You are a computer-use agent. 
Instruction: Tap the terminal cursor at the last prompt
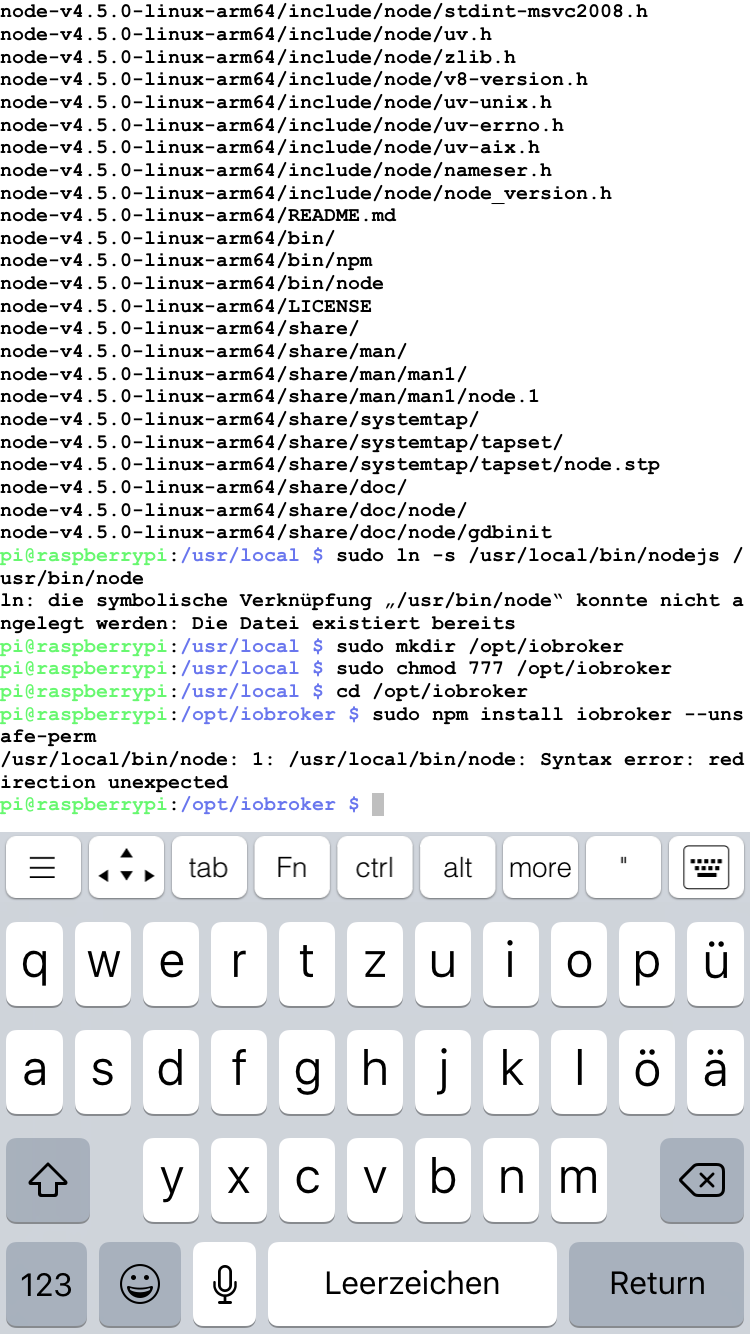[x=378, y=805]
